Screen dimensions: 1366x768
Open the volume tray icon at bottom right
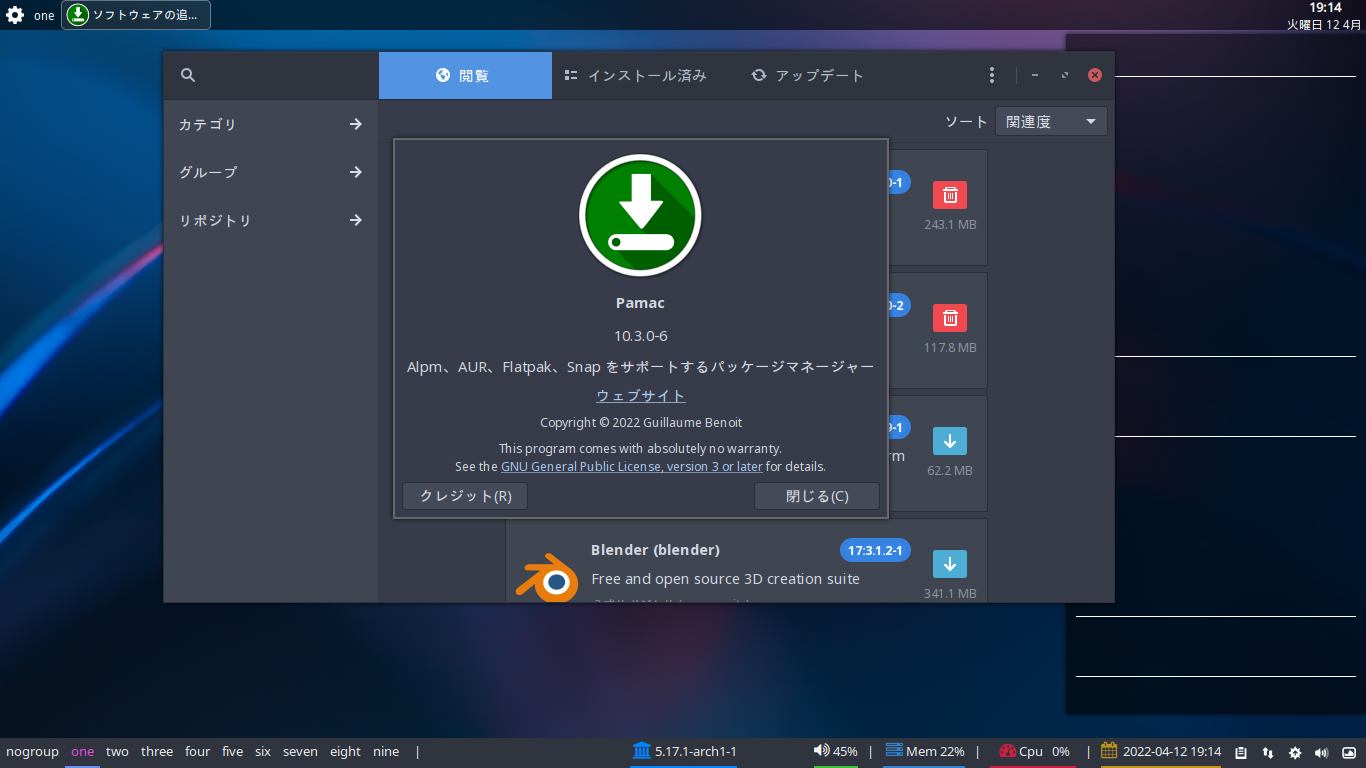(x=1322, y=753)
